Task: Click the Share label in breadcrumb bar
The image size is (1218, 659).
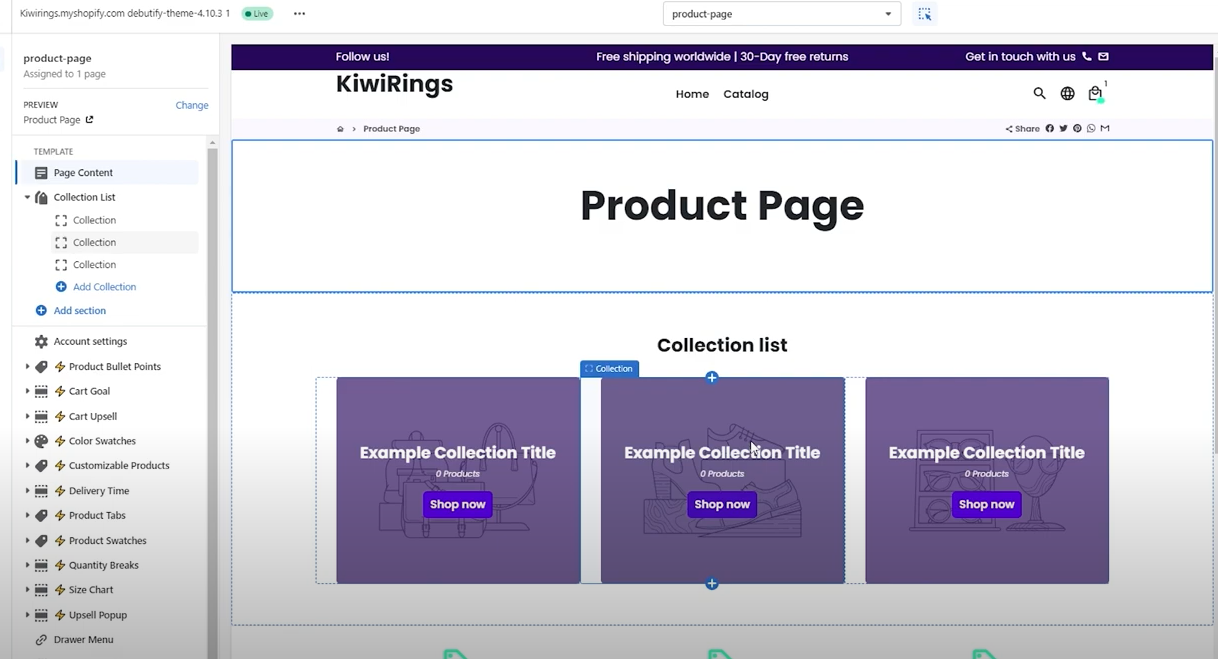Action: [1023, 129]
